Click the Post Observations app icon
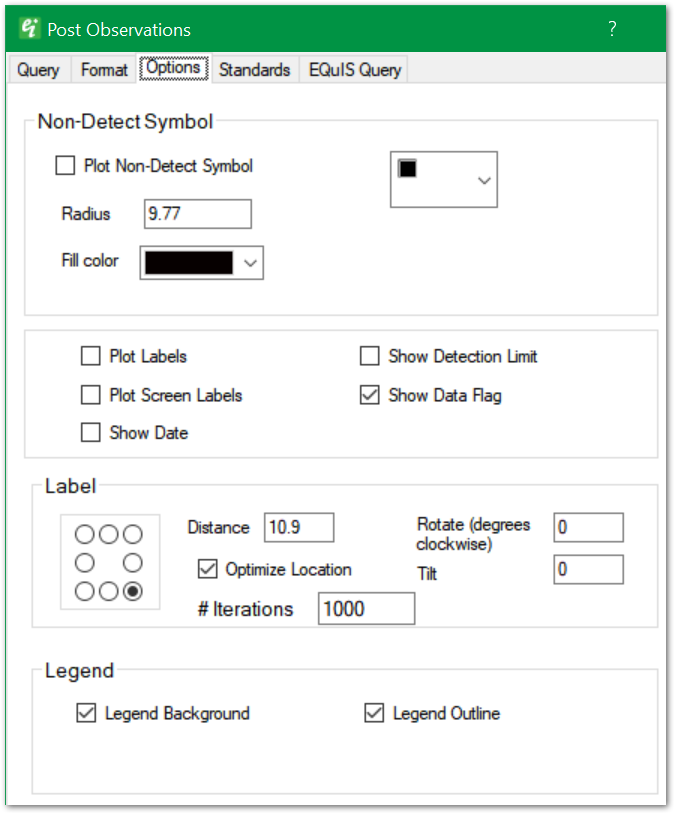The width and height of the screenshot is (675, 814). (x=29, y=29)
